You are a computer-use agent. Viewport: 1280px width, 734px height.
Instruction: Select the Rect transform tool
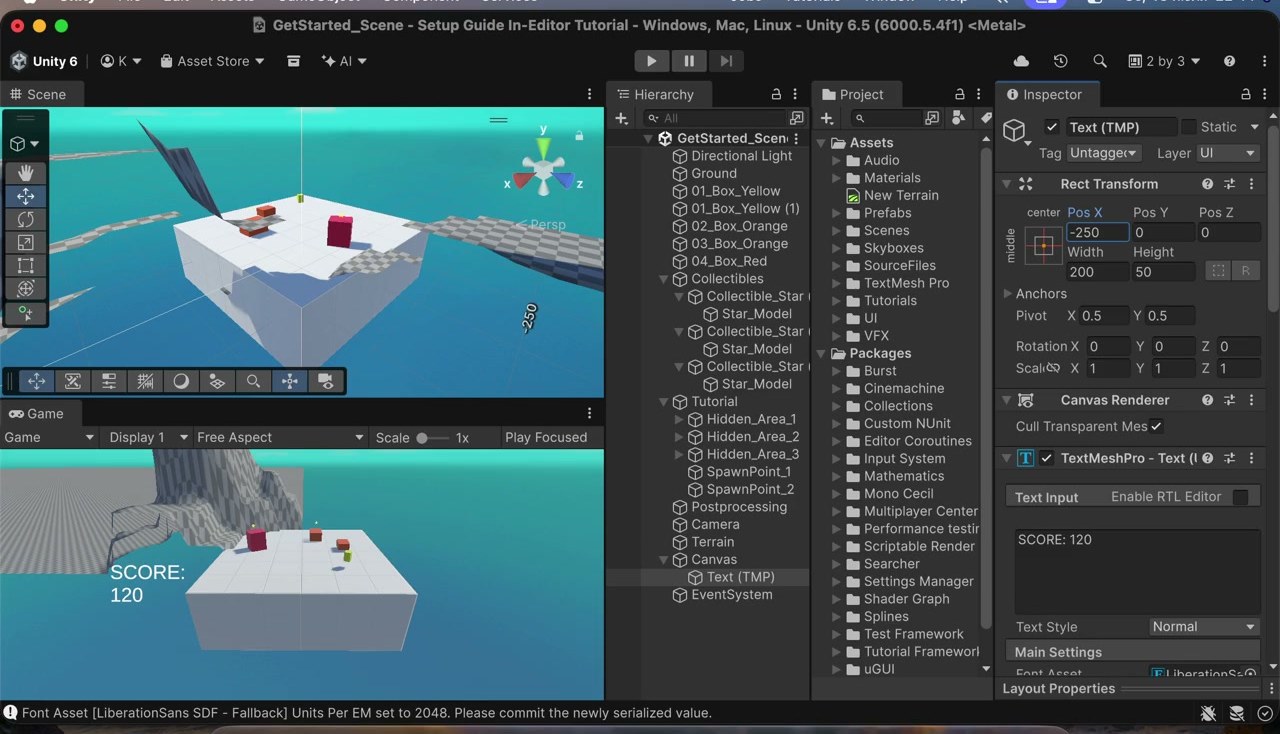pyautogui.click(x=26, y=265)
